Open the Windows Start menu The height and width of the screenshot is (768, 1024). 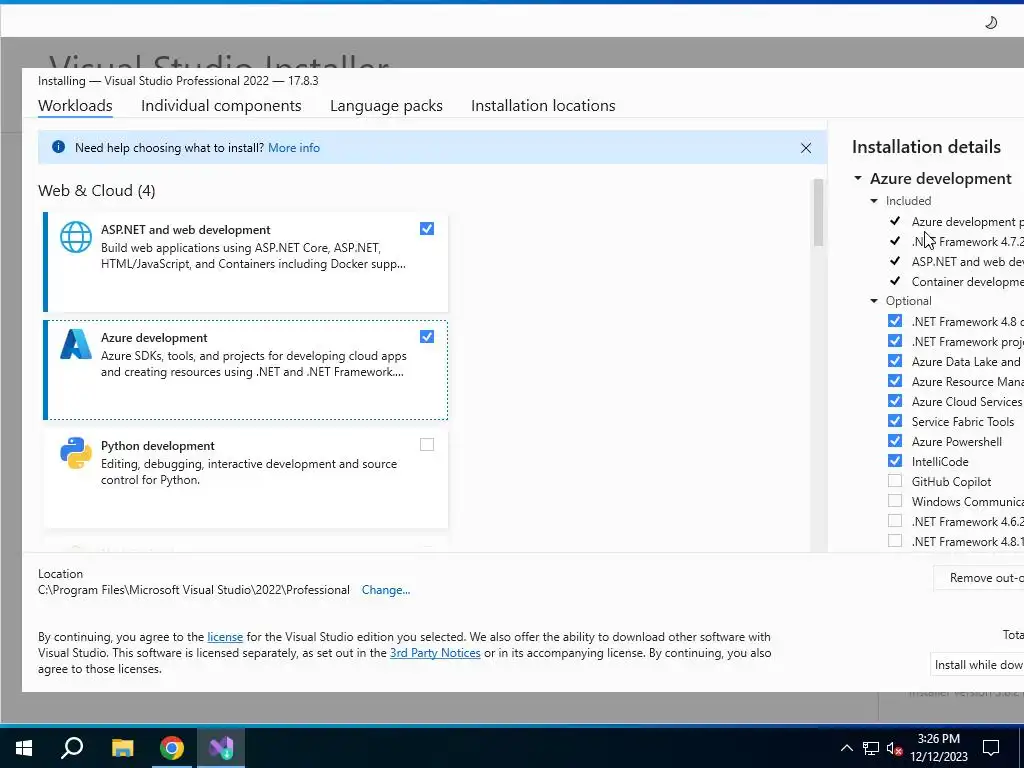tap(24, 748)
